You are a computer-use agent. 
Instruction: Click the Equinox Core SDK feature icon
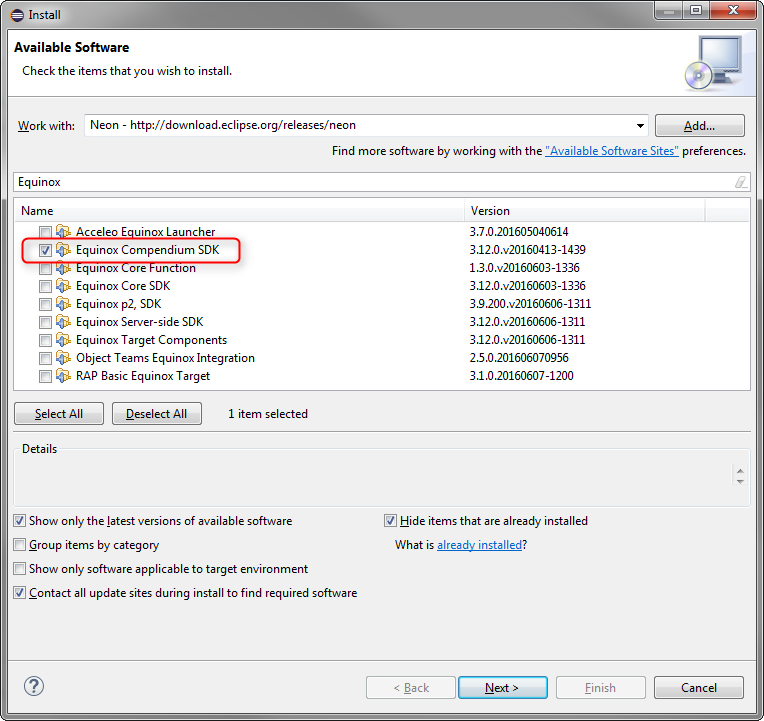tap(63, 285)
